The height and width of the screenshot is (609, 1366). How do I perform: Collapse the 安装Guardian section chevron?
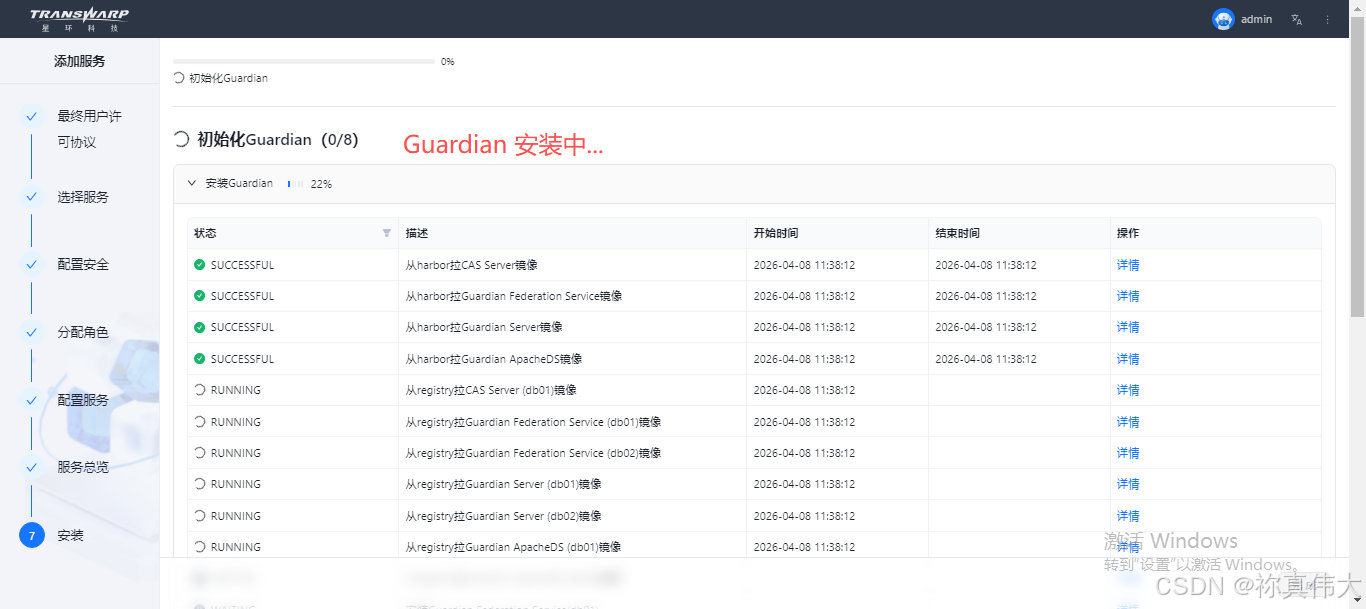pos(192,184)
